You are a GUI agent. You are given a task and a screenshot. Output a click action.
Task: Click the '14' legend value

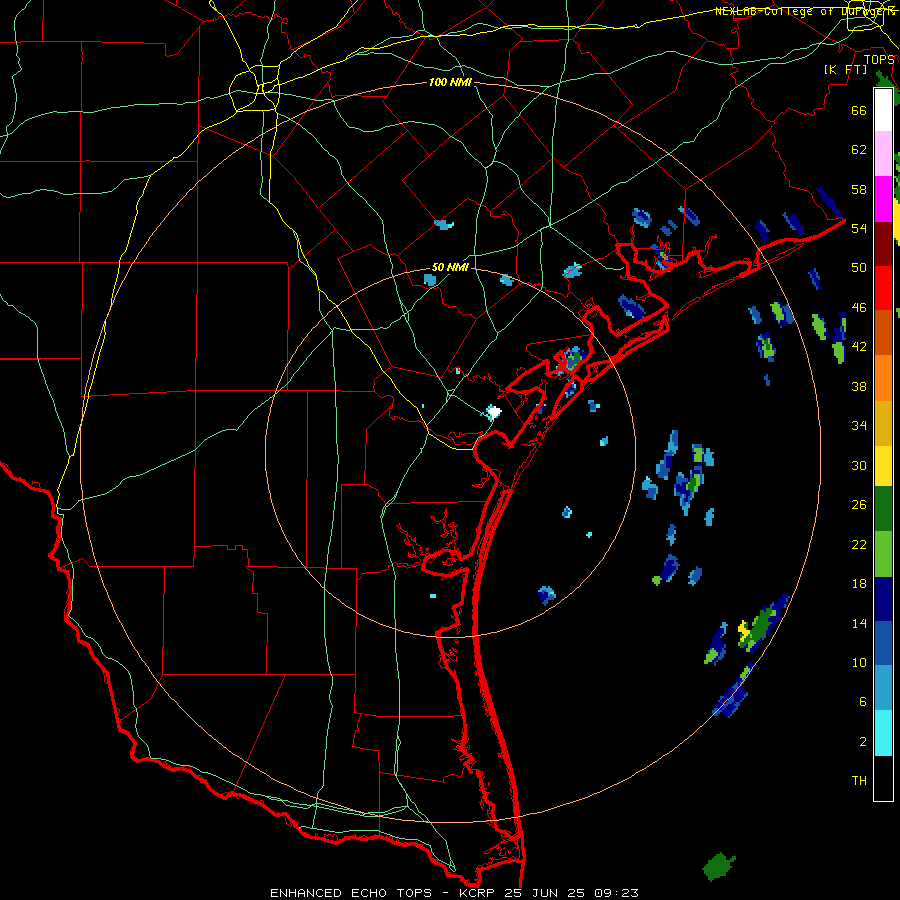(x=859, y=623)
